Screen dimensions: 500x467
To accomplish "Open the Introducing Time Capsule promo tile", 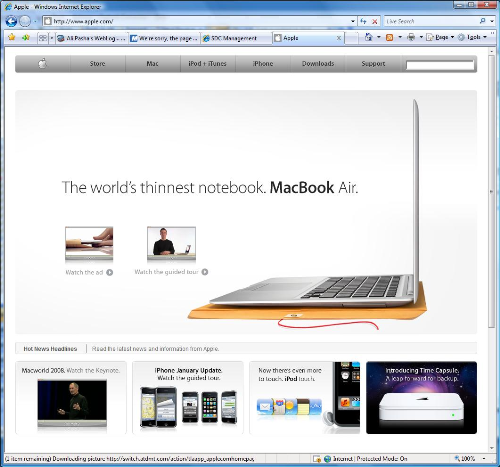I will [x=421, y=397].
